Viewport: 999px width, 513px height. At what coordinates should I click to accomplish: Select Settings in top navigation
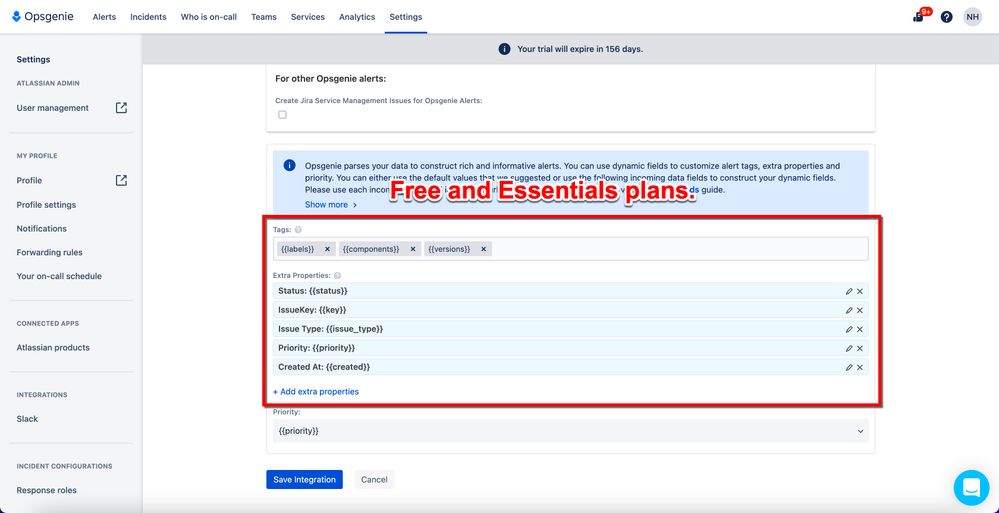(406, 17)
